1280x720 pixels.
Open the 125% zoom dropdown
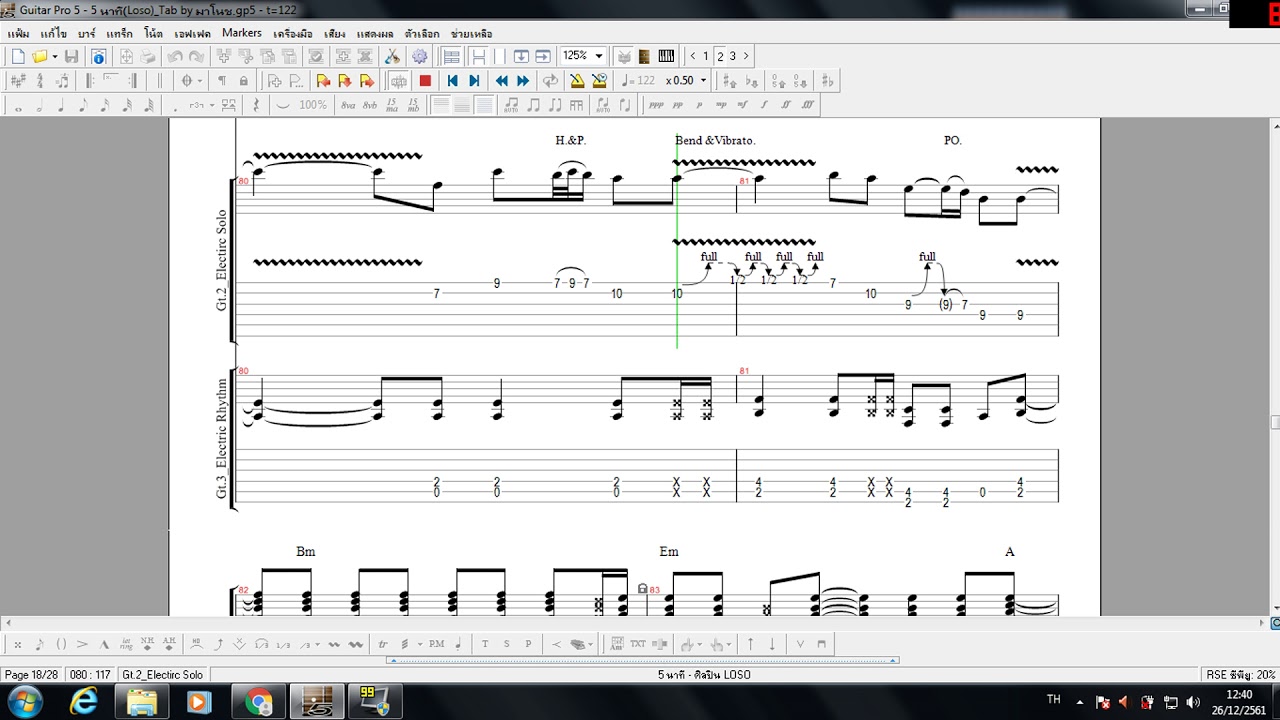click(598, 56)
